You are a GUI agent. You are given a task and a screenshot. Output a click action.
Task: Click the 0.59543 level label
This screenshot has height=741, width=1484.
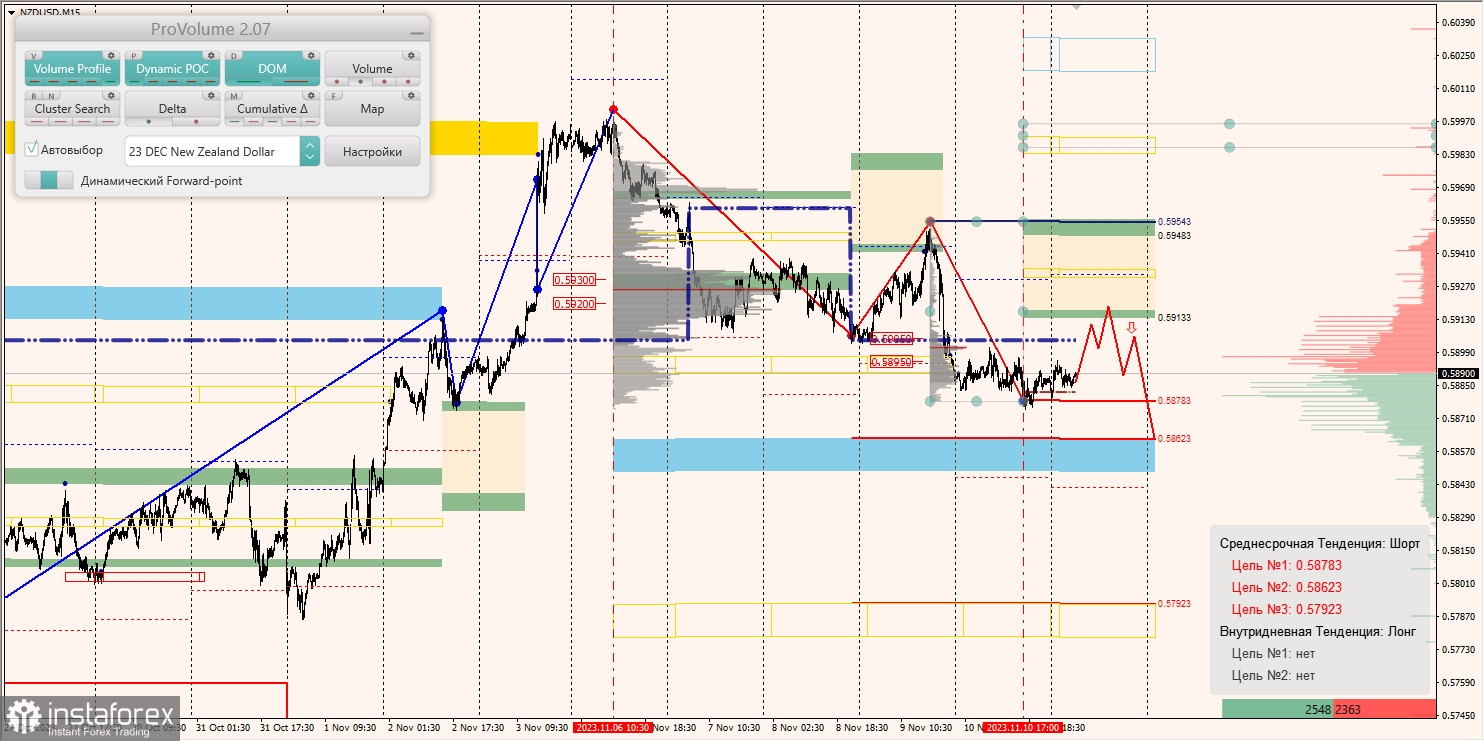coord(1174,222)
